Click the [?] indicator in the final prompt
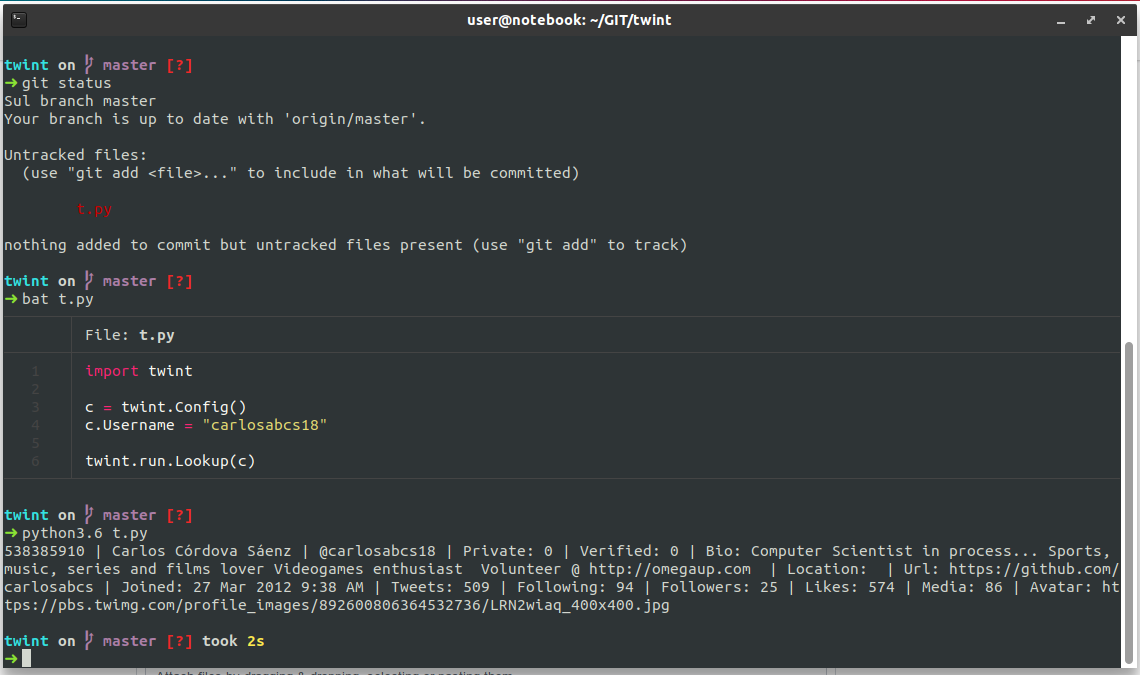Viewport: 1140px width, 675px height. point(178,640)
